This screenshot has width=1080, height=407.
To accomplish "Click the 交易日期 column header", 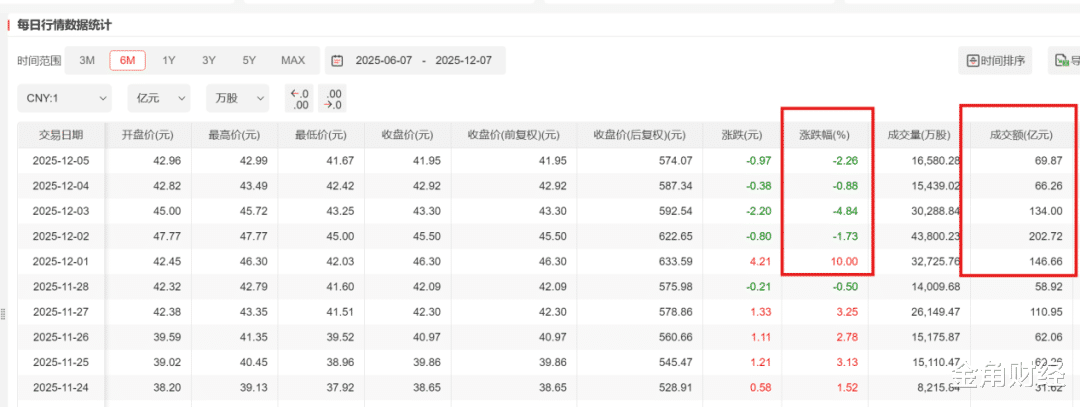I will [61, 135].
